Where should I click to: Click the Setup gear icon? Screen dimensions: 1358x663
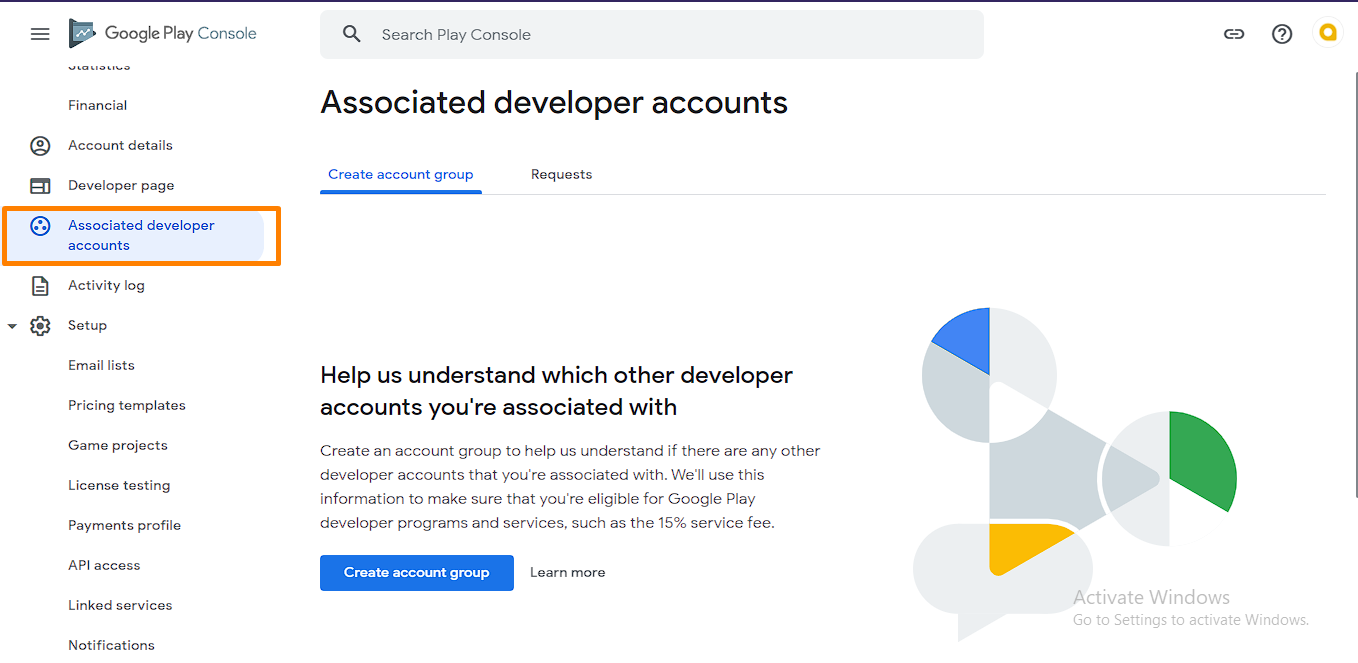tap(40, 326)
